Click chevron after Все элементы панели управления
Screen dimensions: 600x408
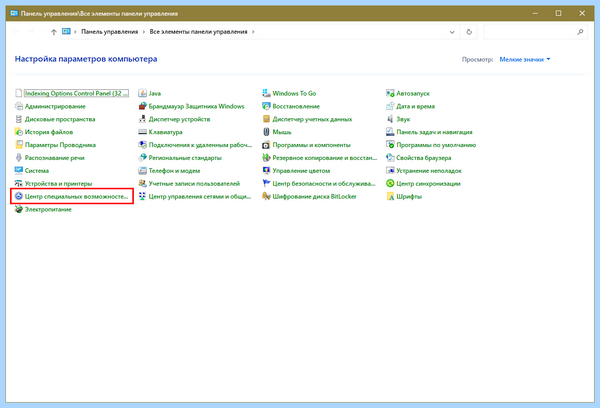click(253, 32)
